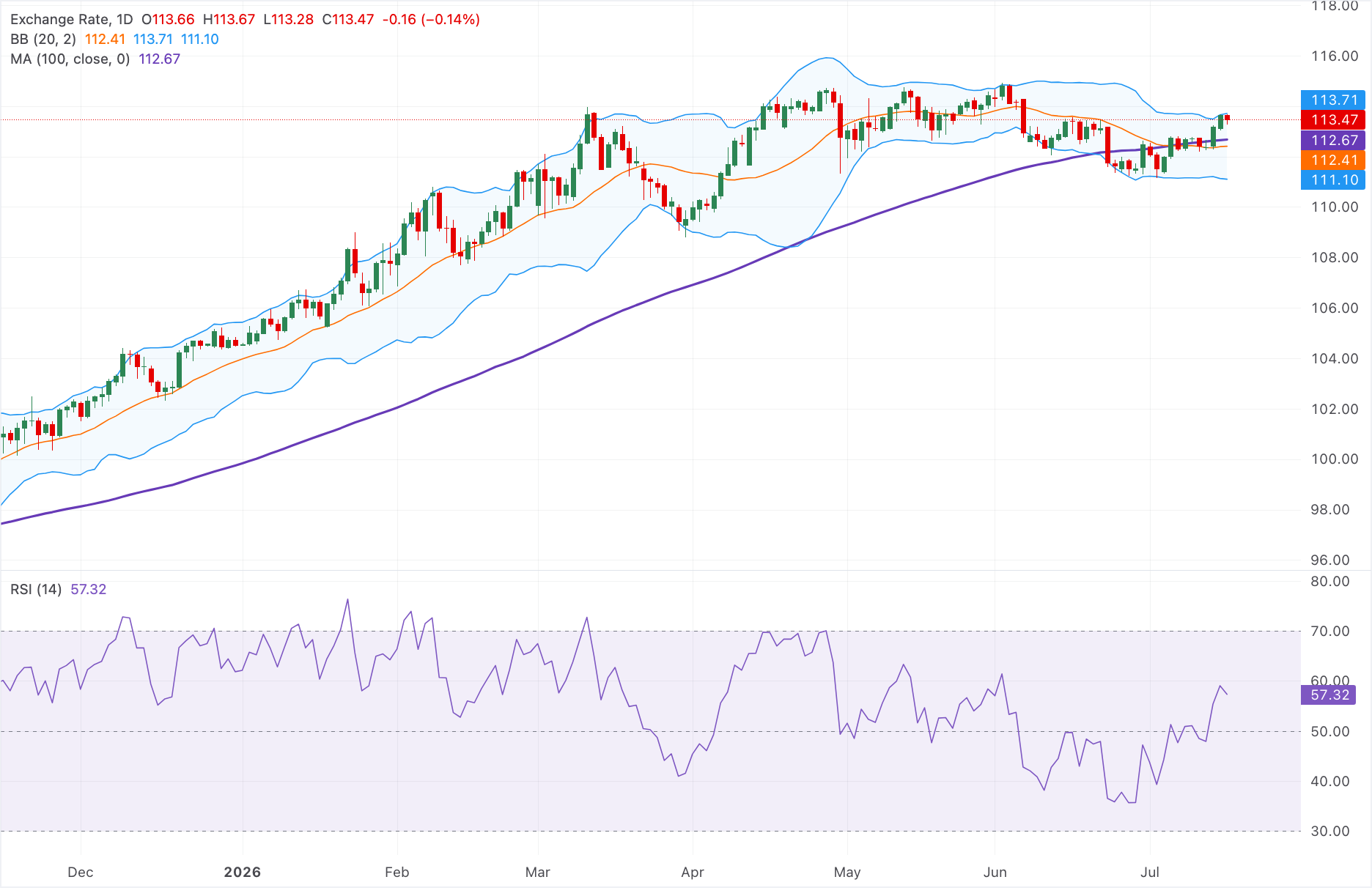Click the Jun label on time axis
Image resolution: width=1372 pixels, height=896 pixels.
pyautogui.click(x=995, y=873)
